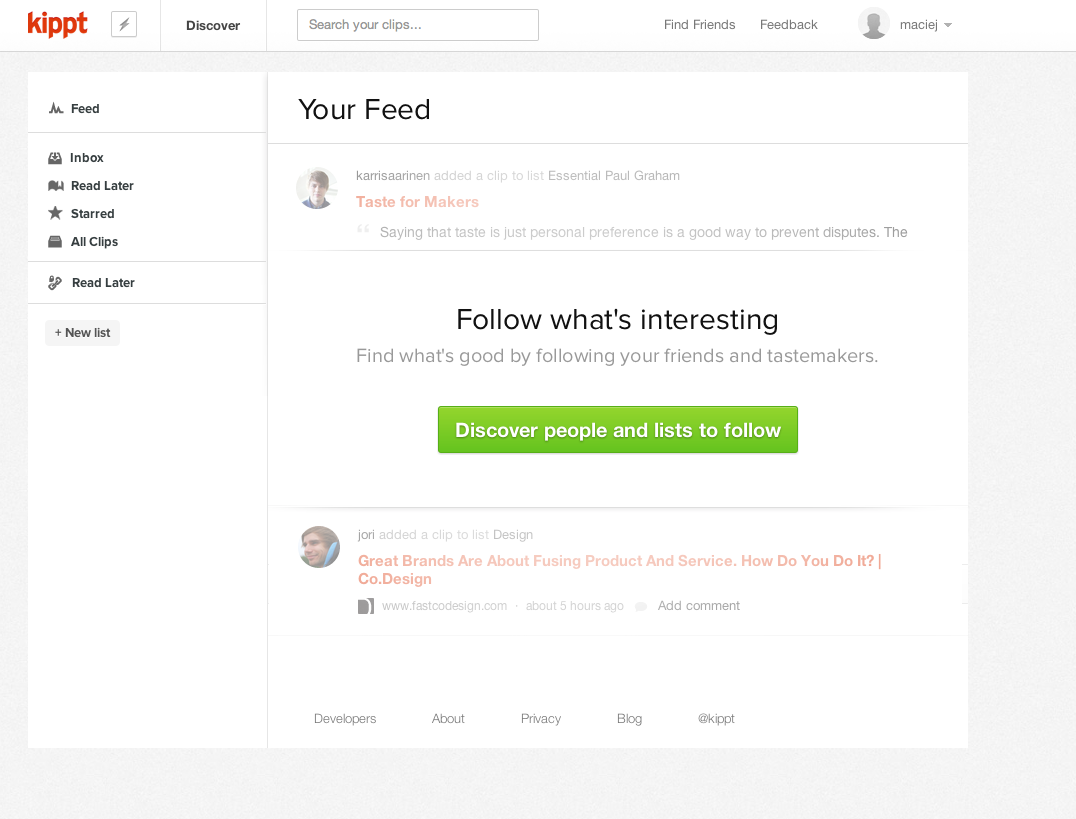Click Discover people and lists to follow
The width and height of the screenshot is (1076, 819).
pyautogui.click(x=618, y=430)
